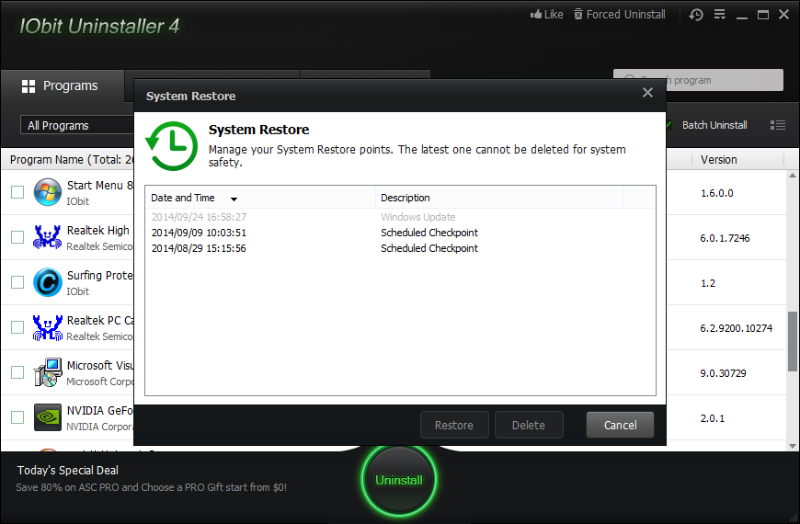
Task: Click the restore history clock icon
Action: click(x=696, y=15)
